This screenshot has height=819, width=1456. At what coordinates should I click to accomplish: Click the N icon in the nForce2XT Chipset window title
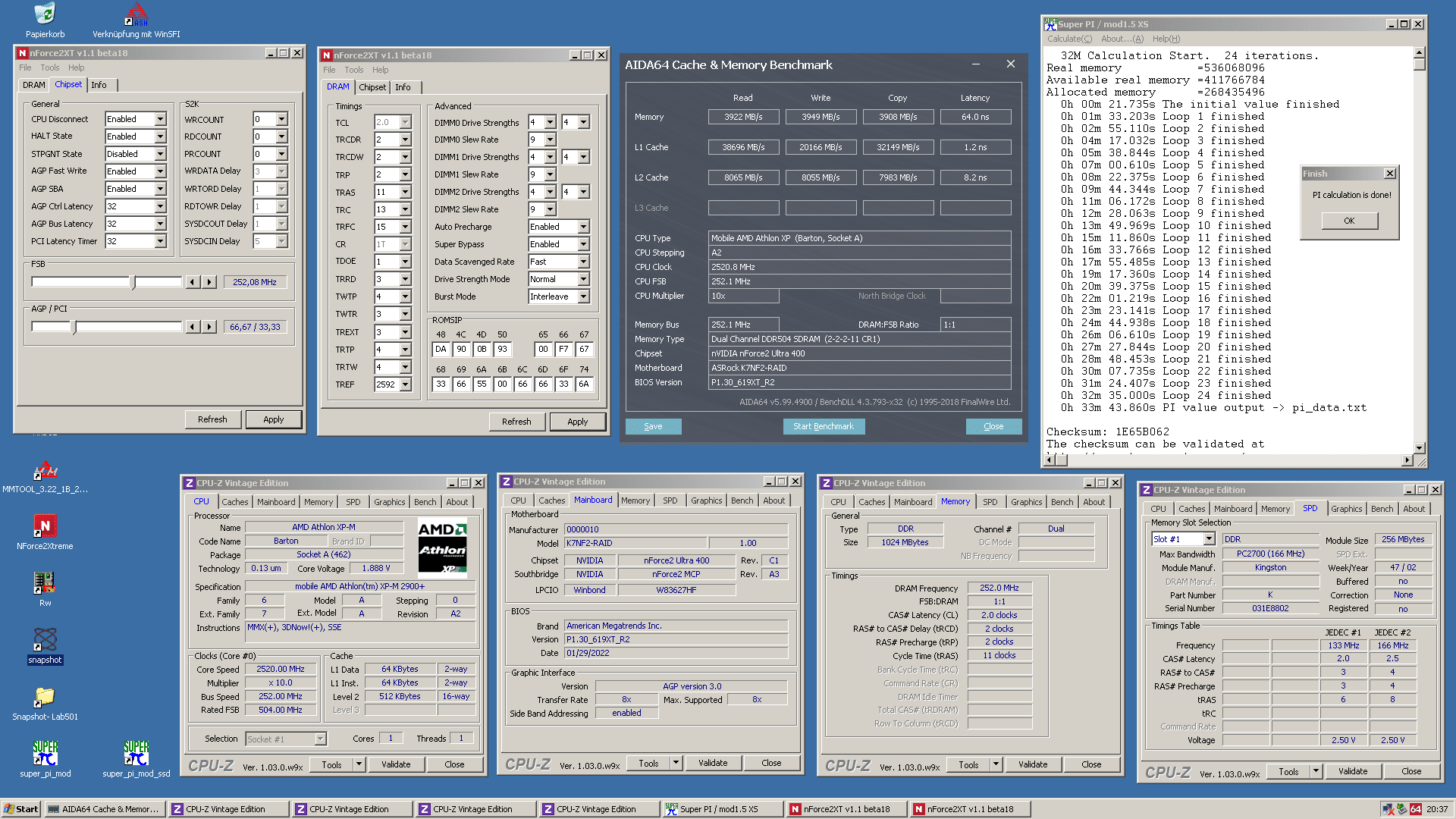tap(23, 53)
